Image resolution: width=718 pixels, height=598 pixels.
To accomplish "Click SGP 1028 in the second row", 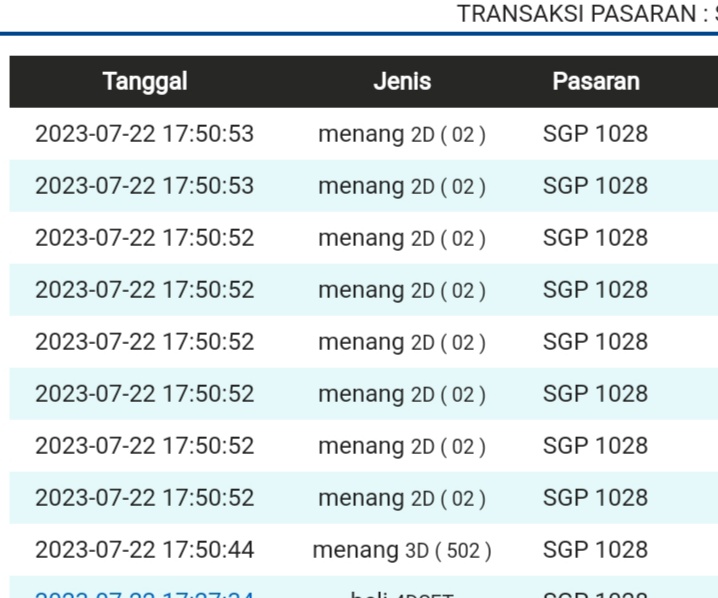I will point(596,186).
